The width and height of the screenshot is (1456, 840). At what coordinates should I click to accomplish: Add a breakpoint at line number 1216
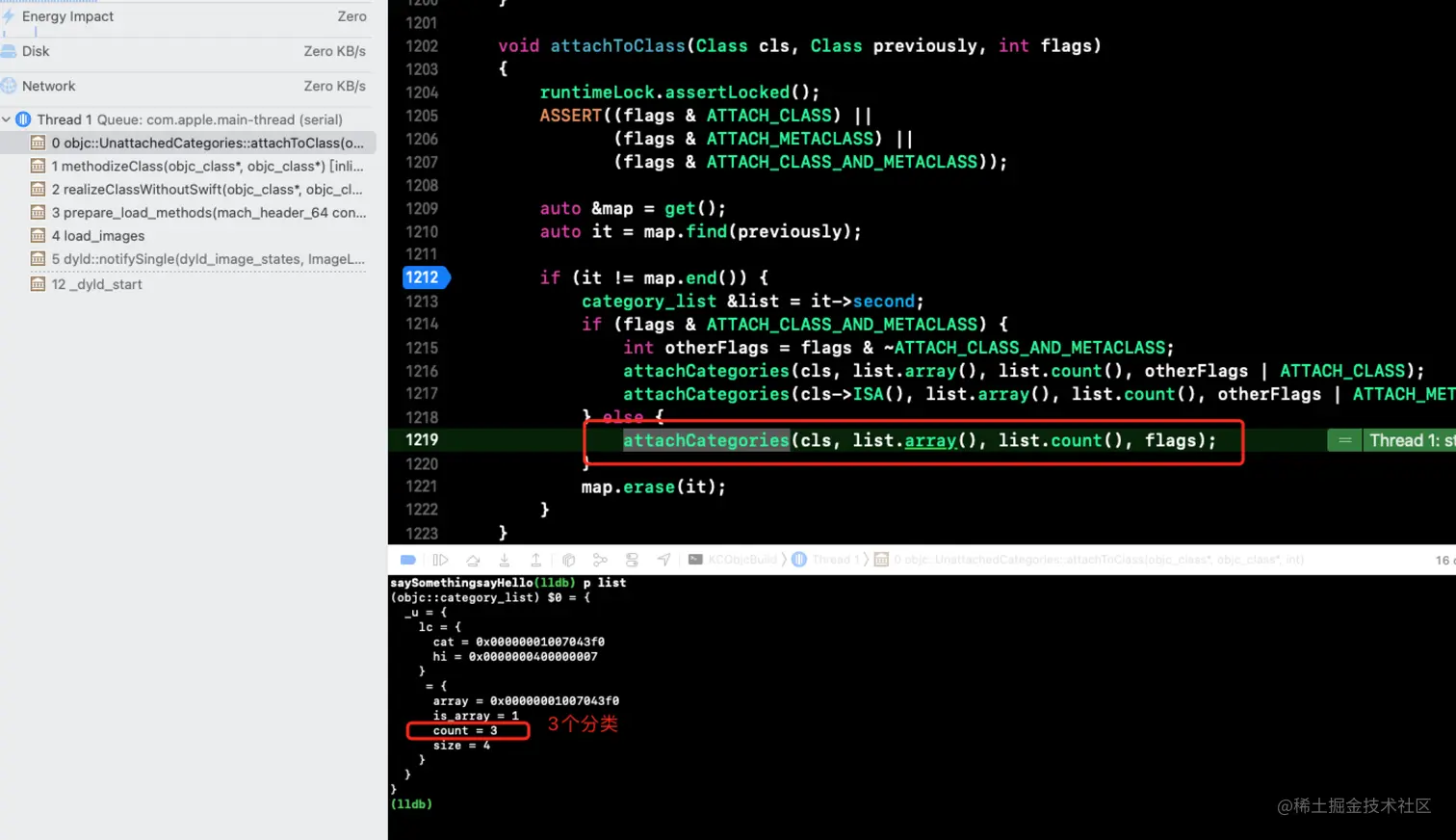click(422, 371)
